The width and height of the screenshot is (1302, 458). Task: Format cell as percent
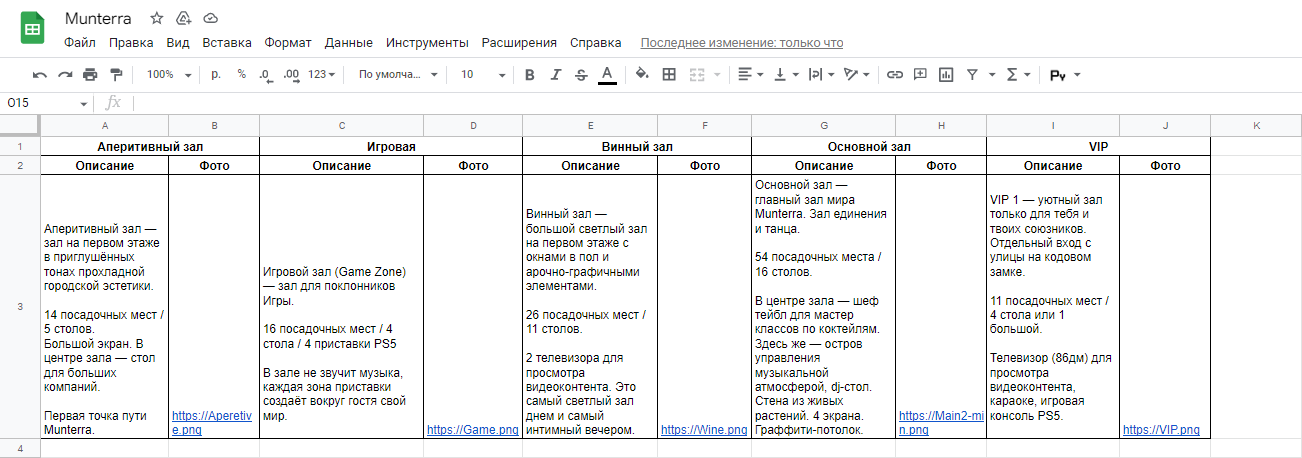click(241, 74)
